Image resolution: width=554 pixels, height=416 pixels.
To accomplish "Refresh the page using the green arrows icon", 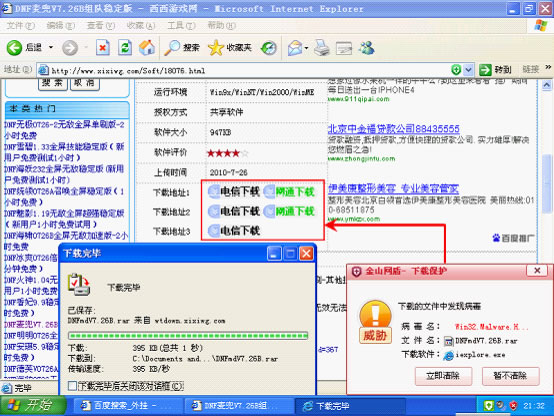I will point(125,47).
